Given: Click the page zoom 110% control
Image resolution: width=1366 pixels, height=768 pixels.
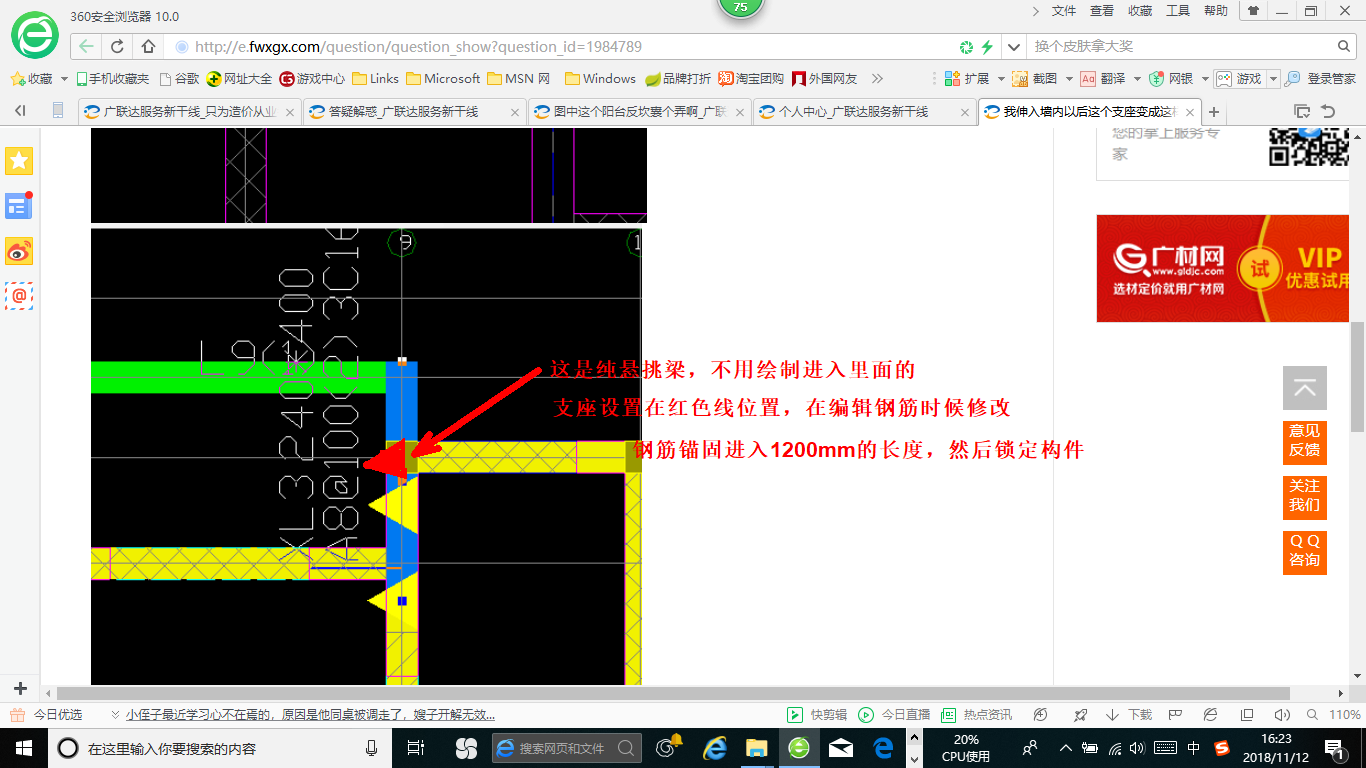Looking at the screenshot, I should 1334,715.
